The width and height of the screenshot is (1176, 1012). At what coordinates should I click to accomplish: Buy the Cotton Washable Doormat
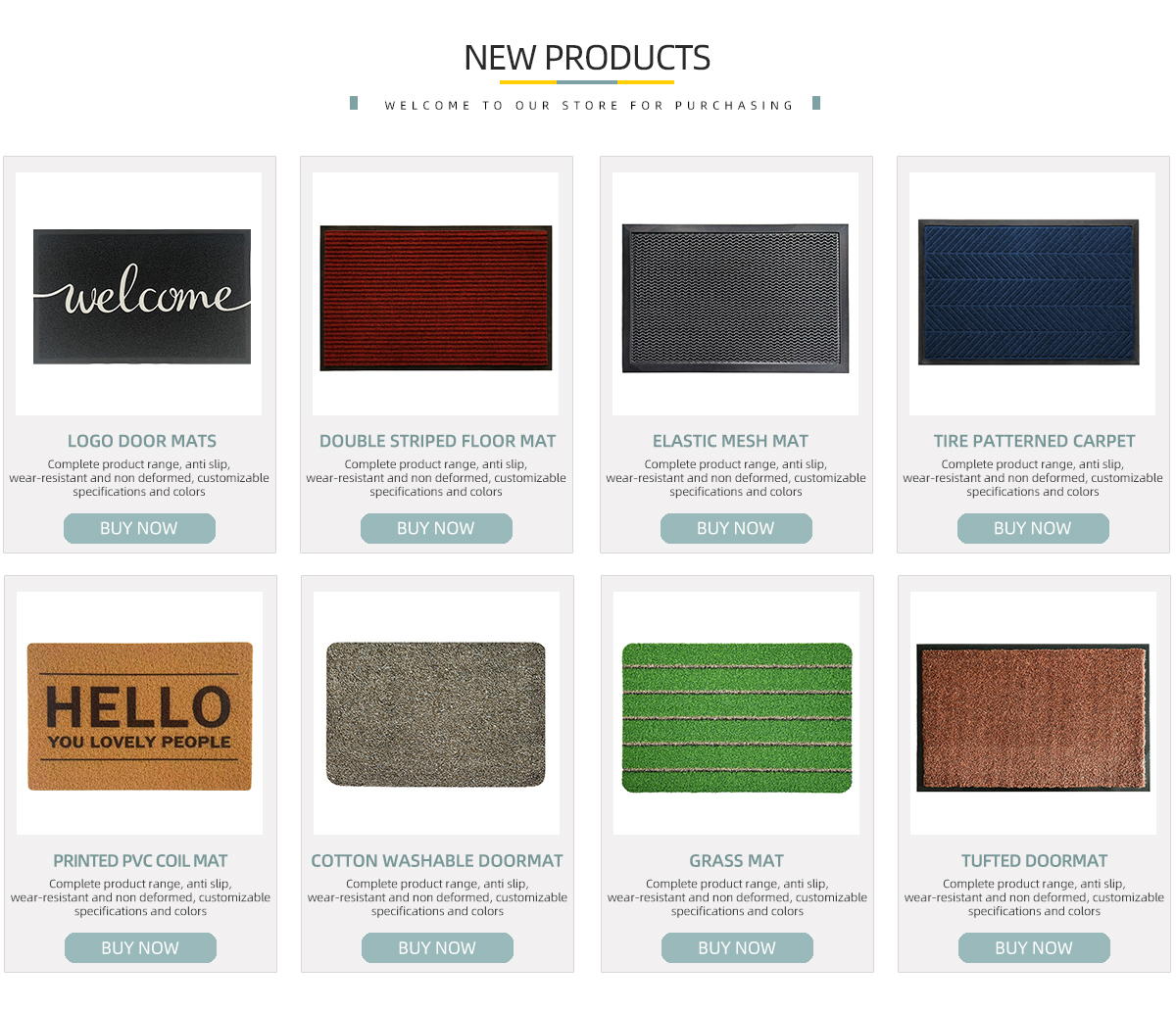[x=437, y=947]
